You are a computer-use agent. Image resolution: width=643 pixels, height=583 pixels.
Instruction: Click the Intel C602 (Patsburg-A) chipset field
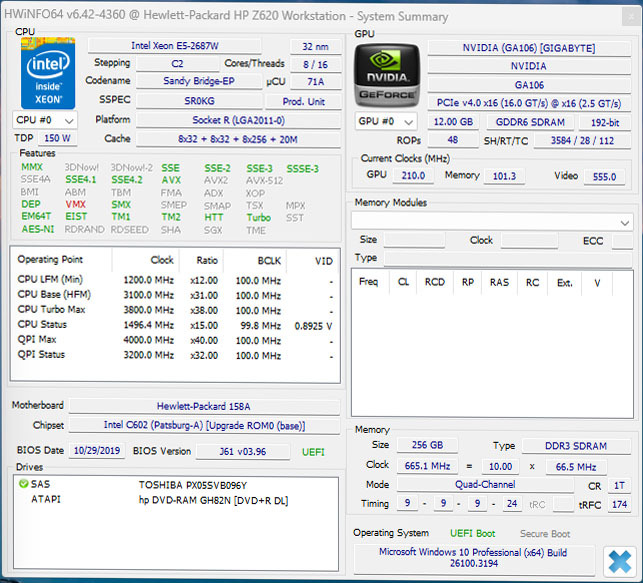tap(204, 426)
